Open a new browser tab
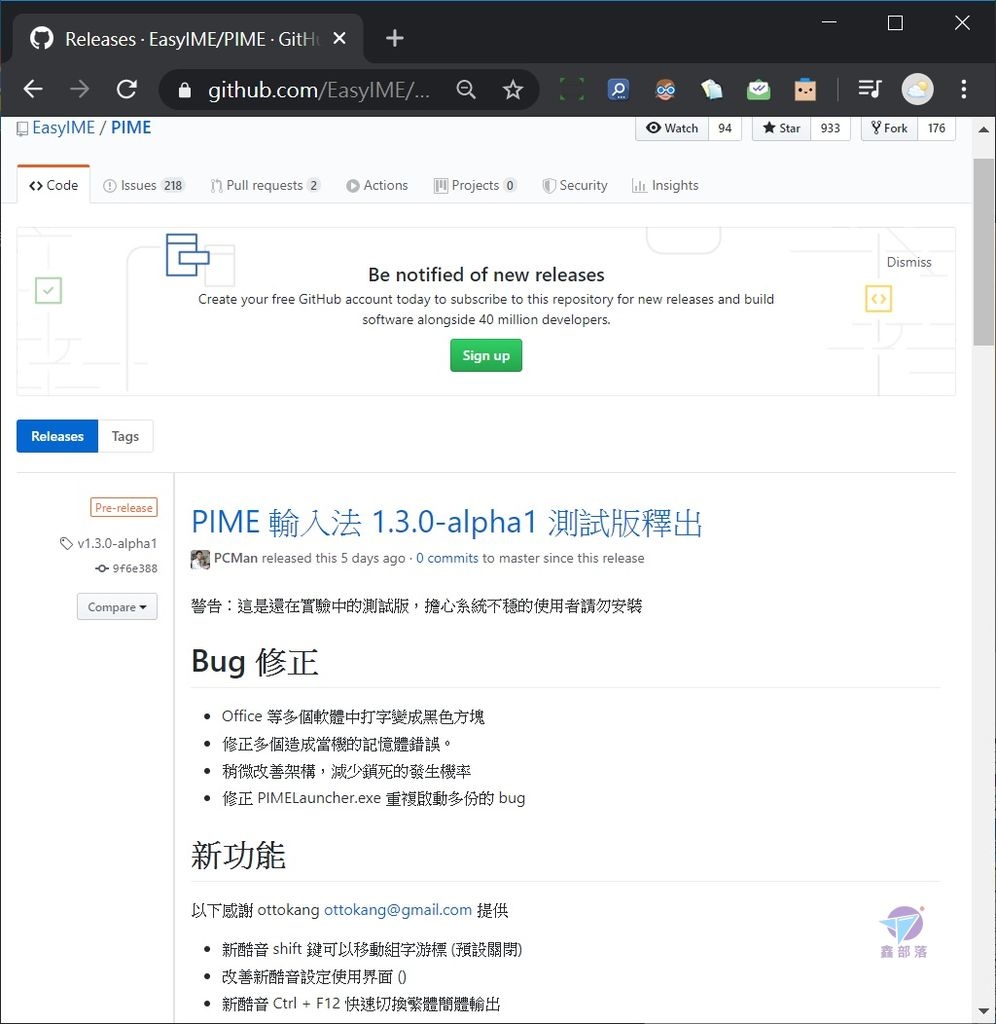Screen dimensions: 996x1024 394,39
